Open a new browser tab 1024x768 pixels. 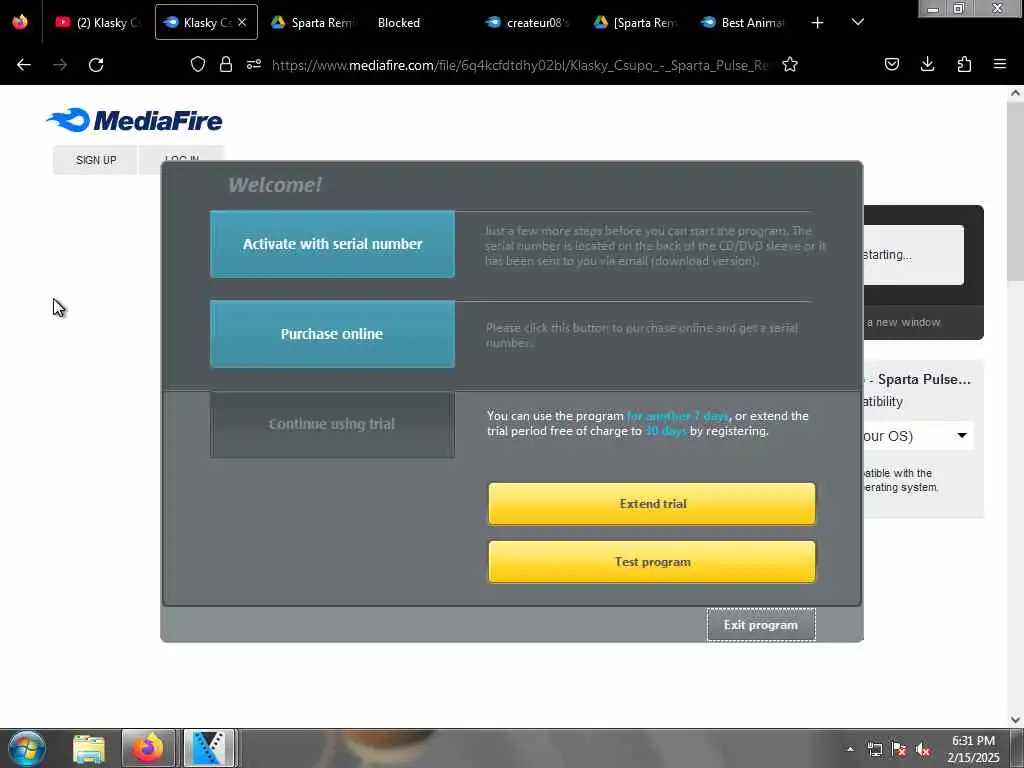pyautogui.click(x=817, y=23)
